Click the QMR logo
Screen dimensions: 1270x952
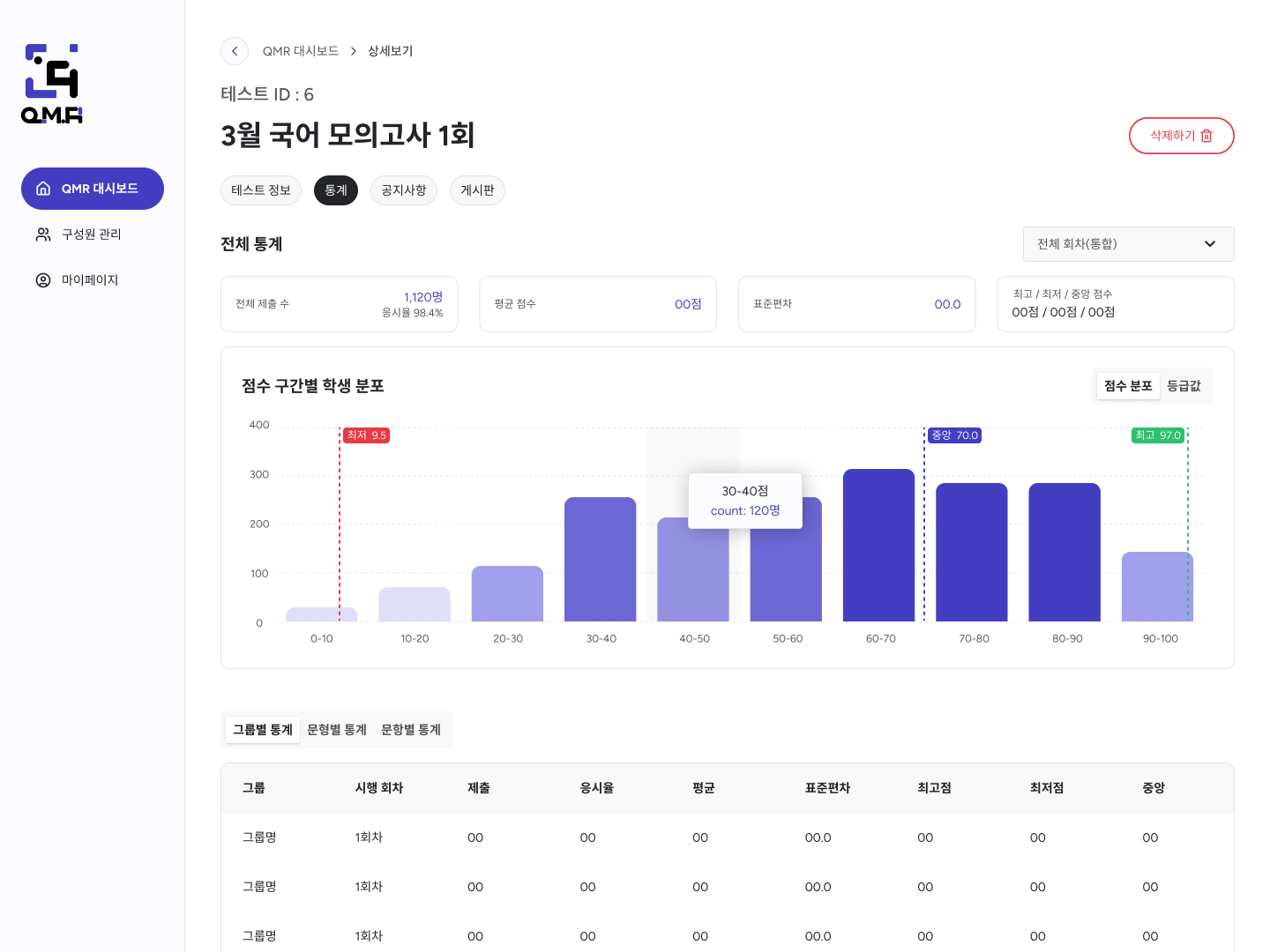coord(52,84)
